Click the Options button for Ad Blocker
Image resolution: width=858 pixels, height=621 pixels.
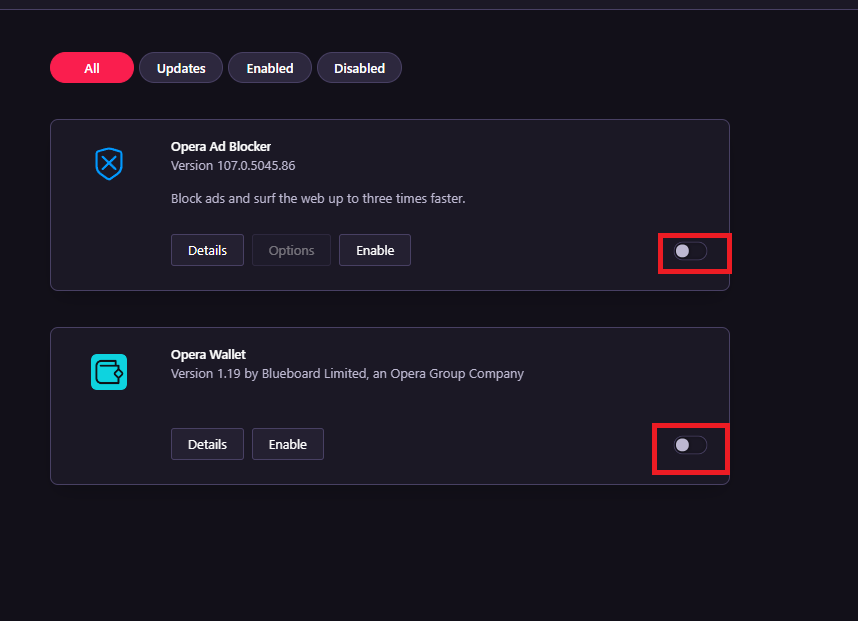pyautogui.click(x=292, y=250)
